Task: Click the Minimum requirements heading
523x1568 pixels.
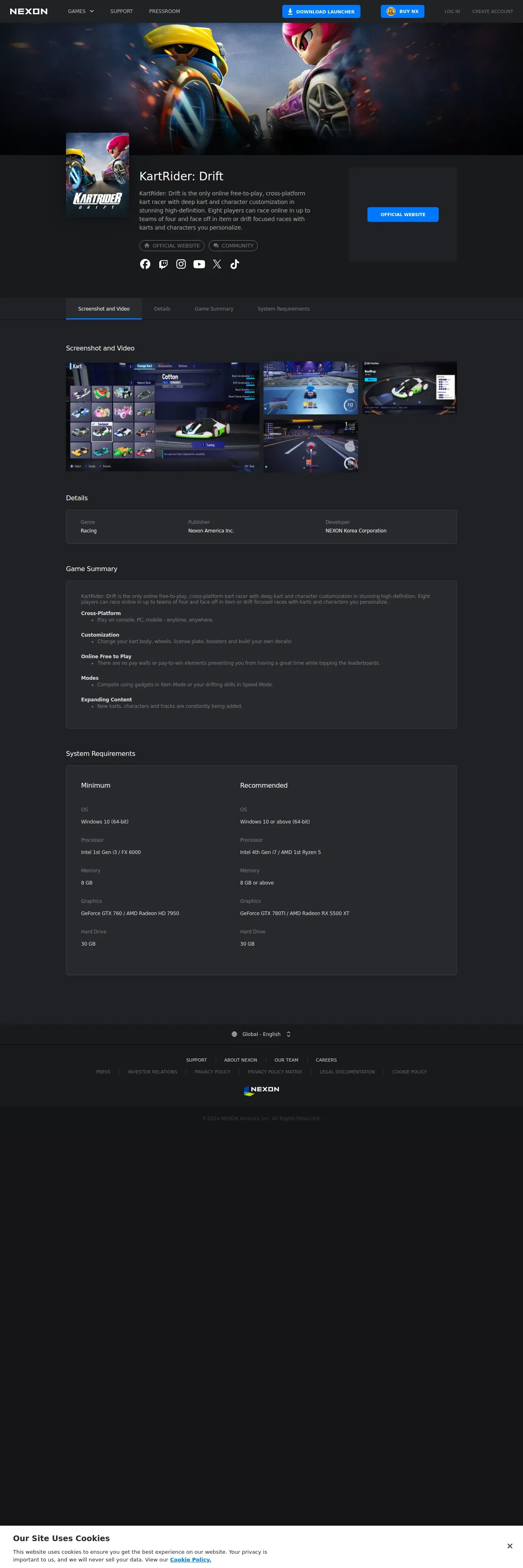Action: point(96,785)
